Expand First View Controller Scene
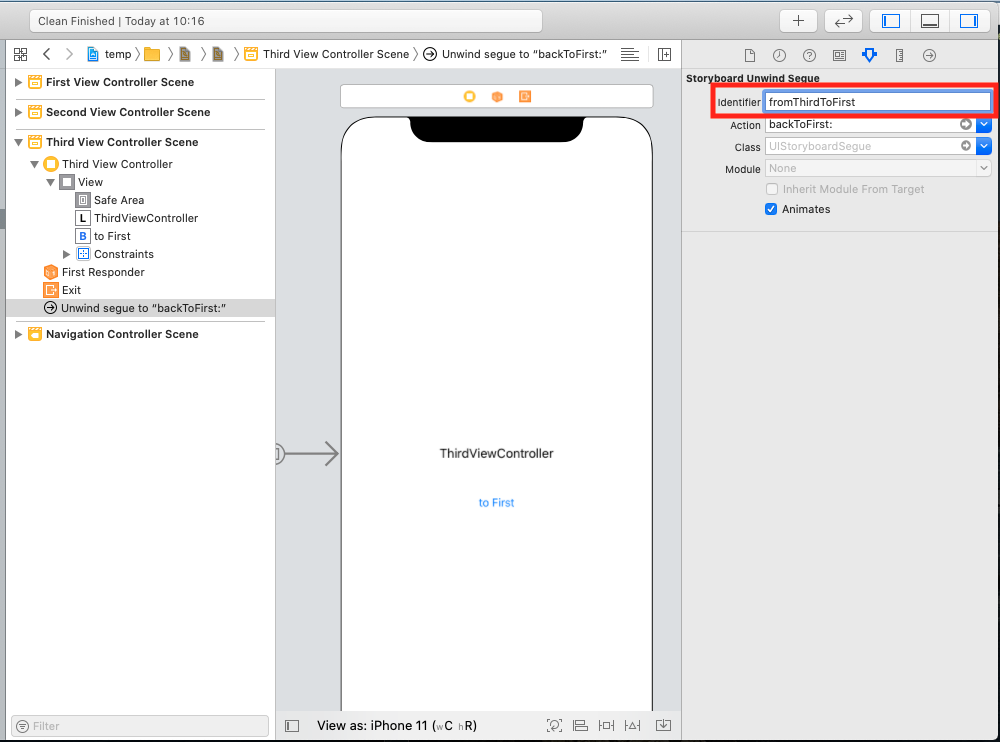 pyautogui.click(x=18, y=82)
